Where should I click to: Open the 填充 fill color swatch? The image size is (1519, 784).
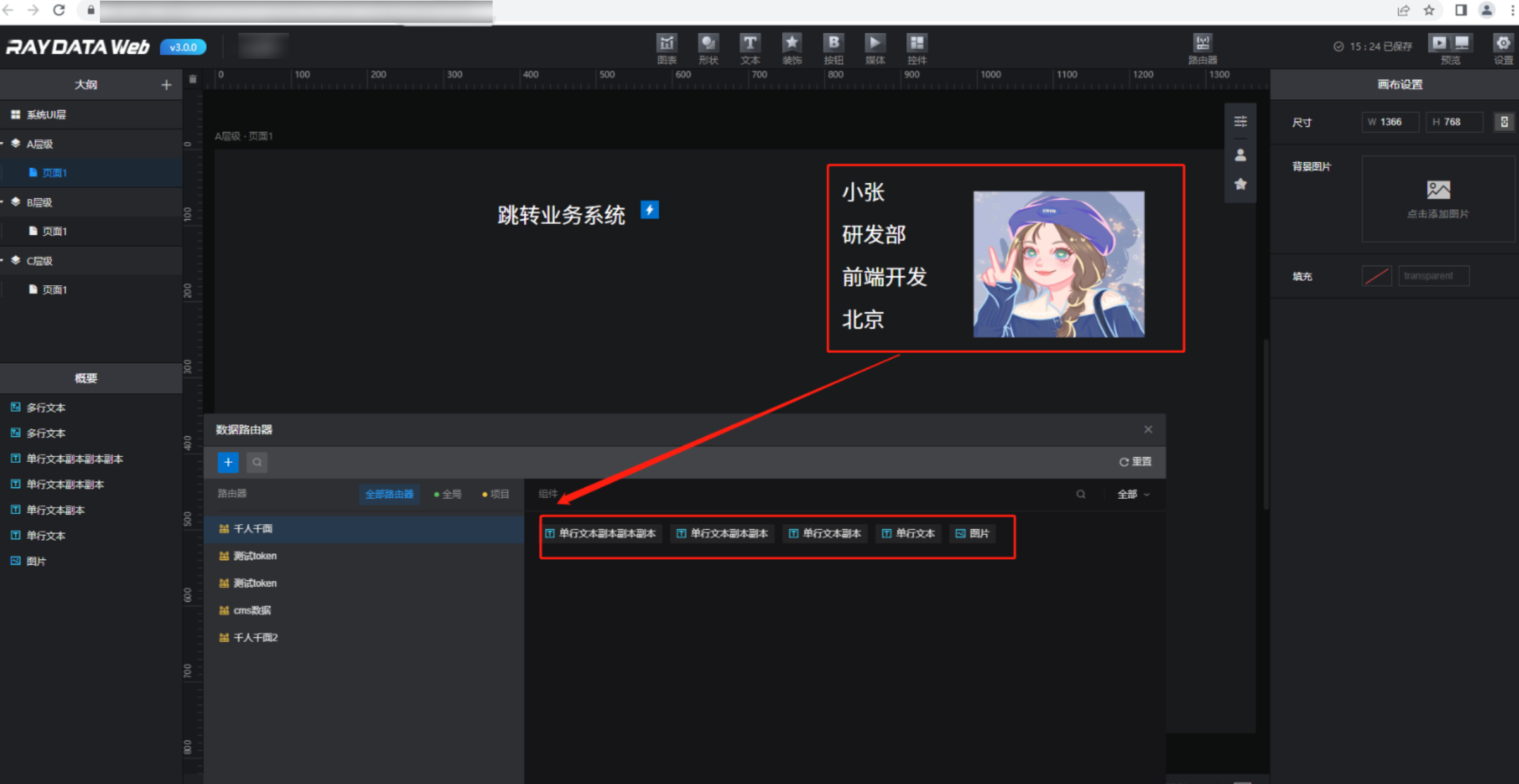tap(1376, 276)
